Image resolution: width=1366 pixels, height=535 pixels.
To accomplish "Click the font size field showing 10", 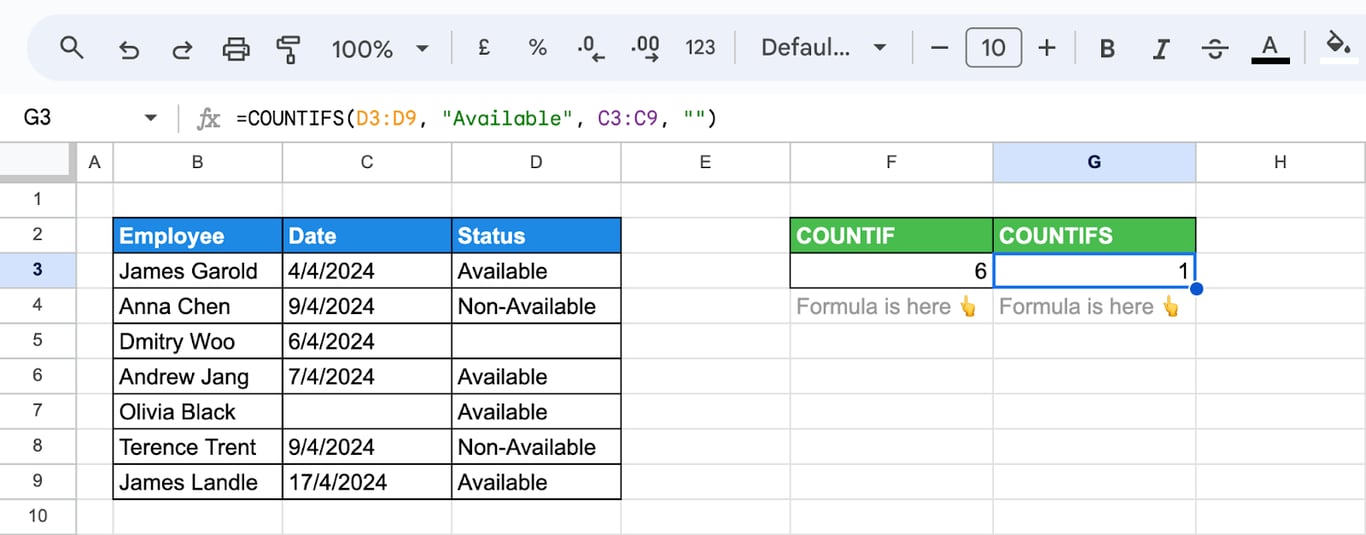I will click(x=993, y=48).
